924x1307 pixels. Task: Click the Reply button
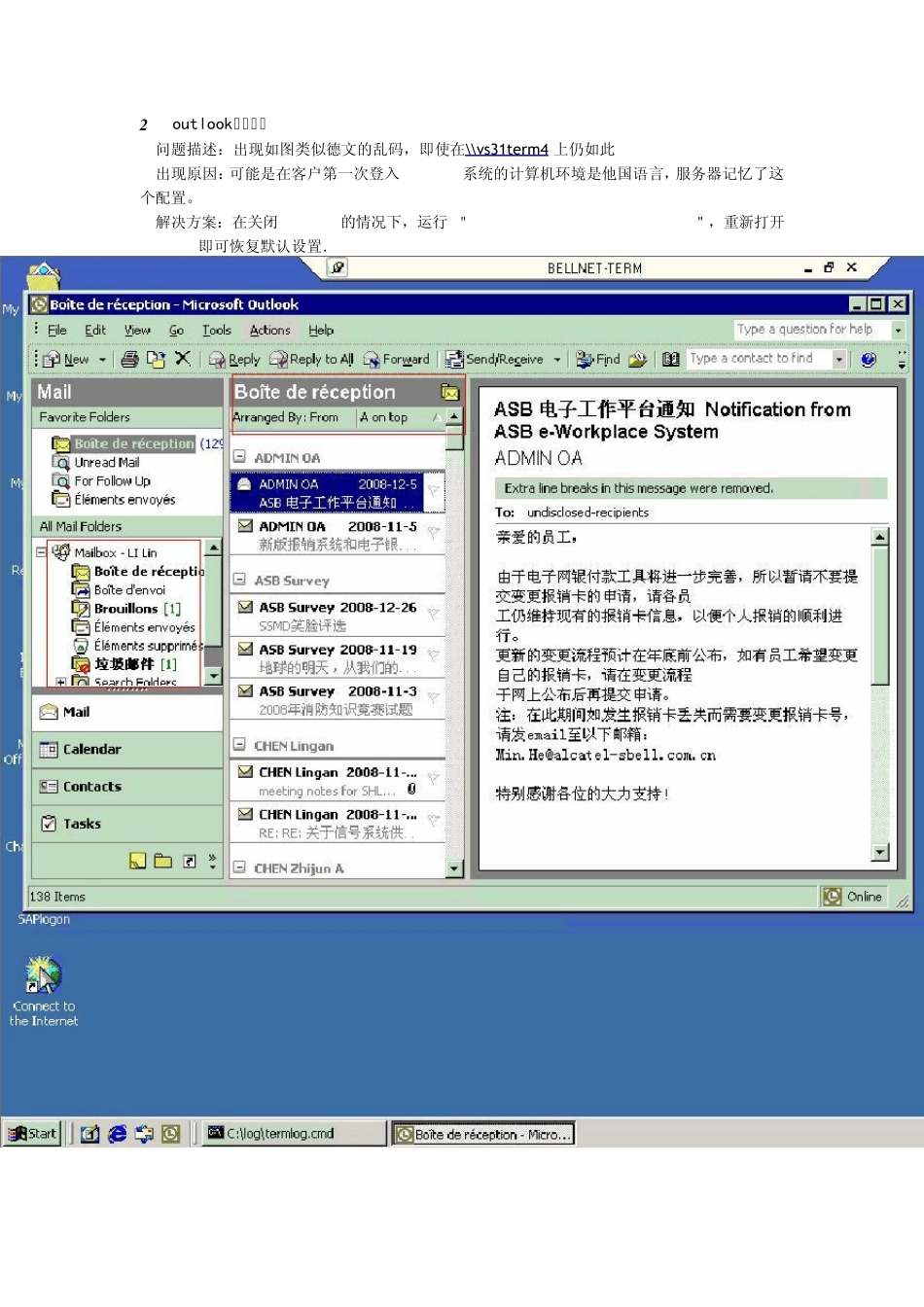pyautogui.click(x=234, y=359)
